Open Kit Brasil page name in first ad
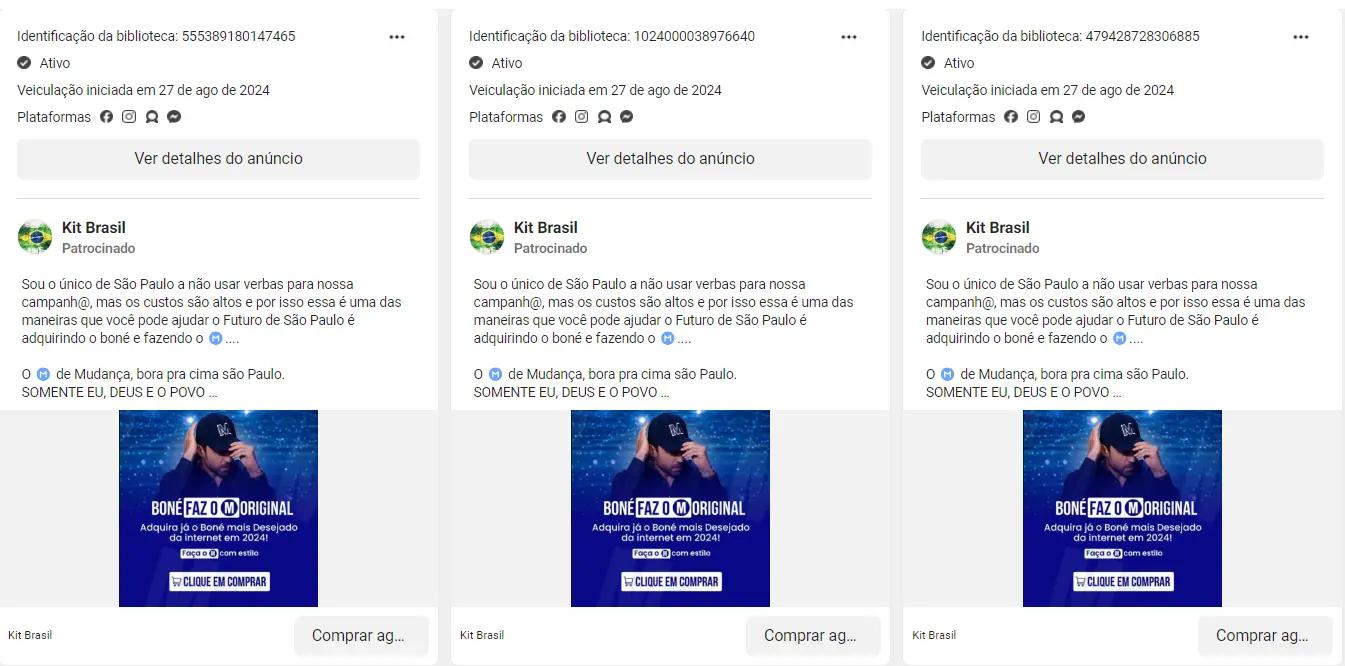 coord(94,228)
